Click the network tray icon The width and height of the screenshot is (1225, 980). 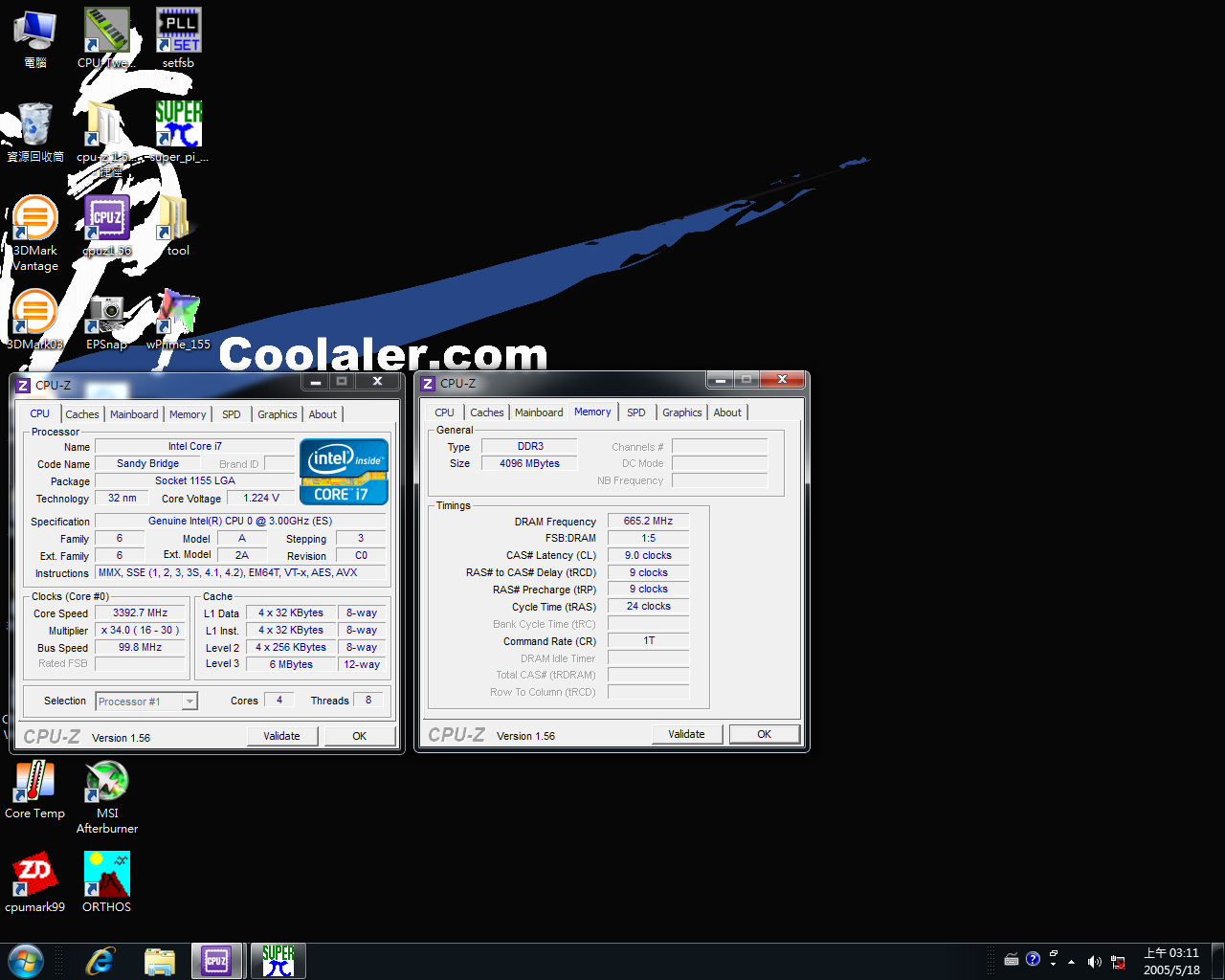pyautogui.click(x=1118, y=961)
